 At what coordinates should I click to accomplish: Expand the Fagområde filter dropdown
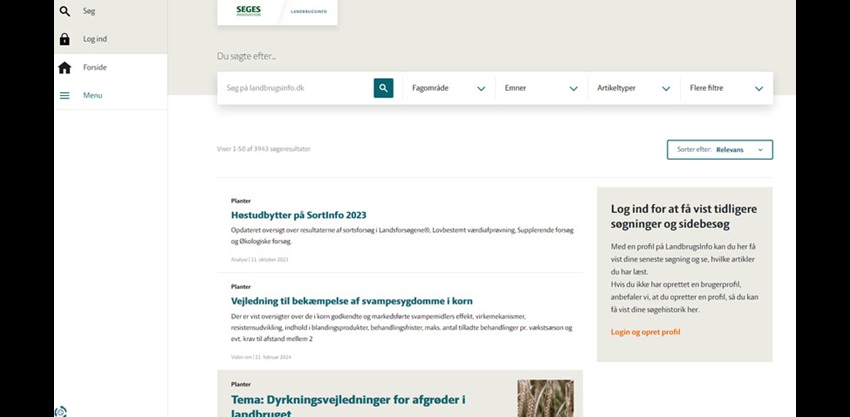tap(448, 88)
